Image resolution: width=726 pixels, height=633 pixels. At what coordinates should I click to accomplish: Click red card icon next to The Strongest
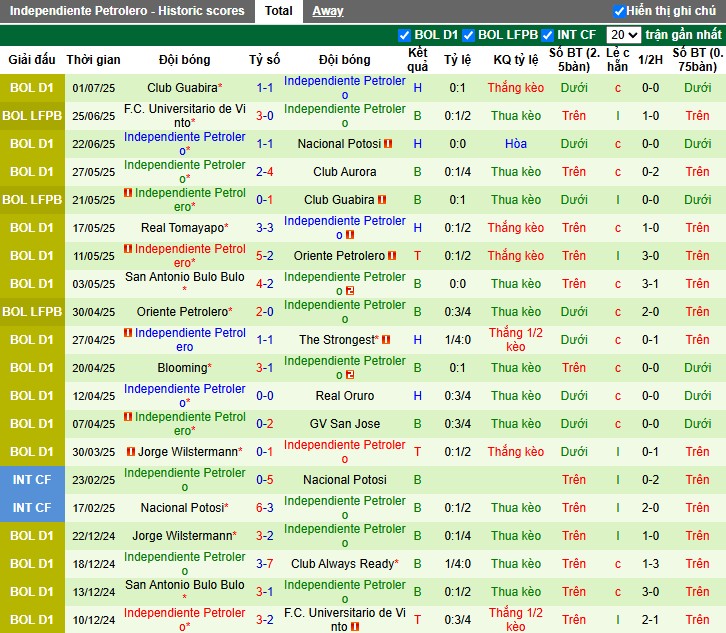(386, 339)
